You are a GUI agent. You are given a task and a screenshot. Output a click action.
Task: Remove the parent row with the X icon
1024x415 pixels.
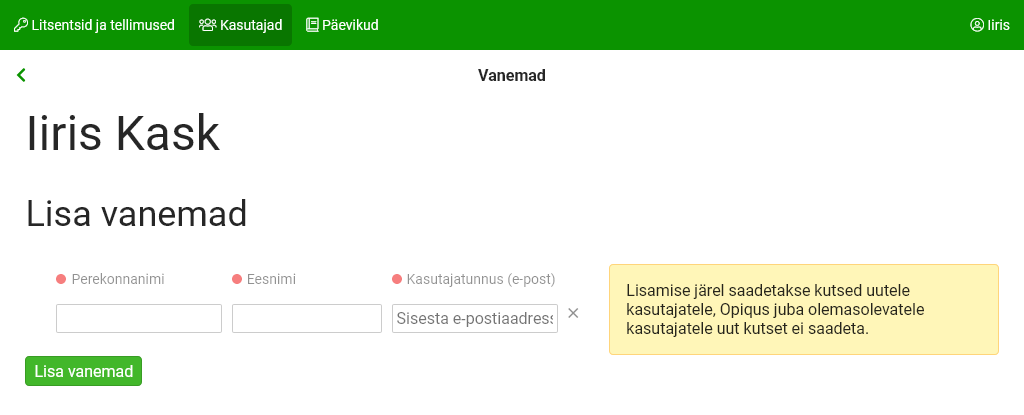(573, 313)
